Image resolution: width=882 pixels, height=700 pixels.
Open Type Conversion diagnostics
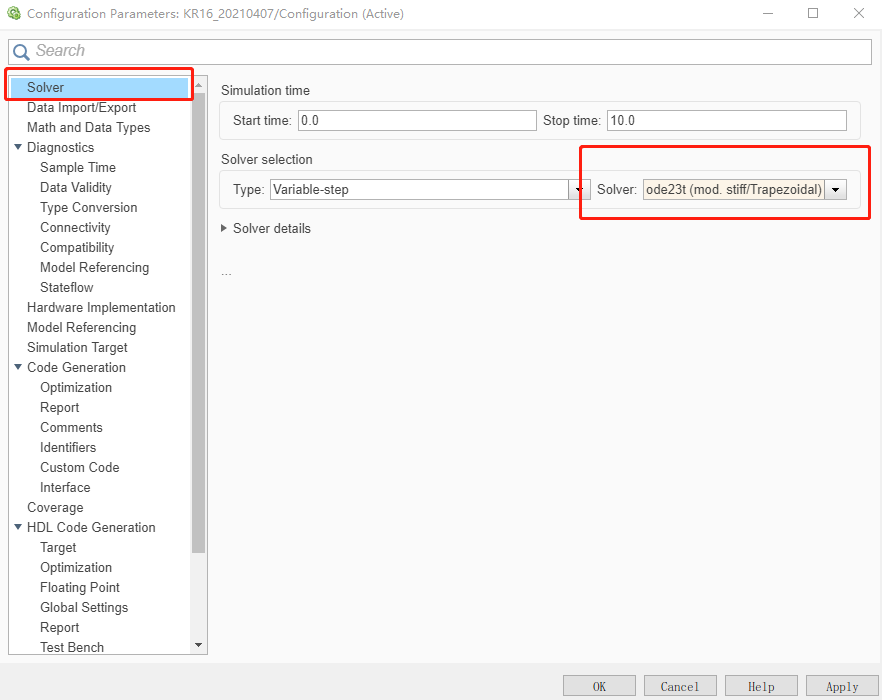click(88, 208)
